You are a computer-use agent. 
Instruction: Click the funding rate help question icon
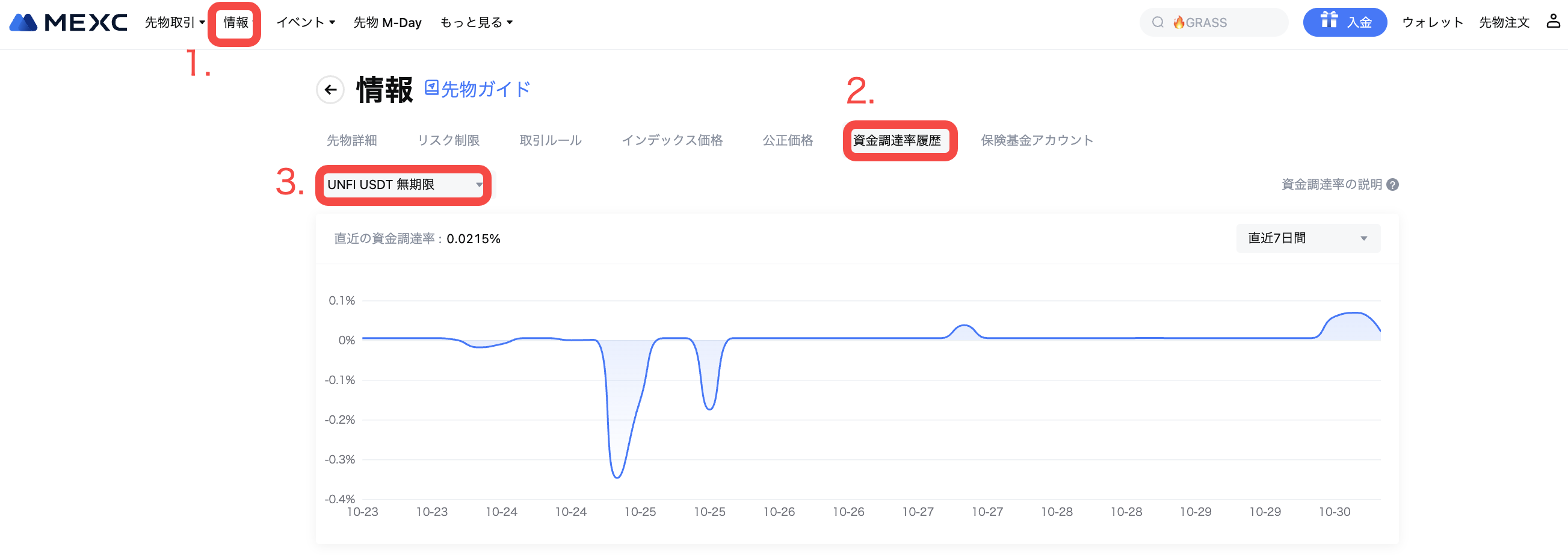click(x=1392, y=185)
